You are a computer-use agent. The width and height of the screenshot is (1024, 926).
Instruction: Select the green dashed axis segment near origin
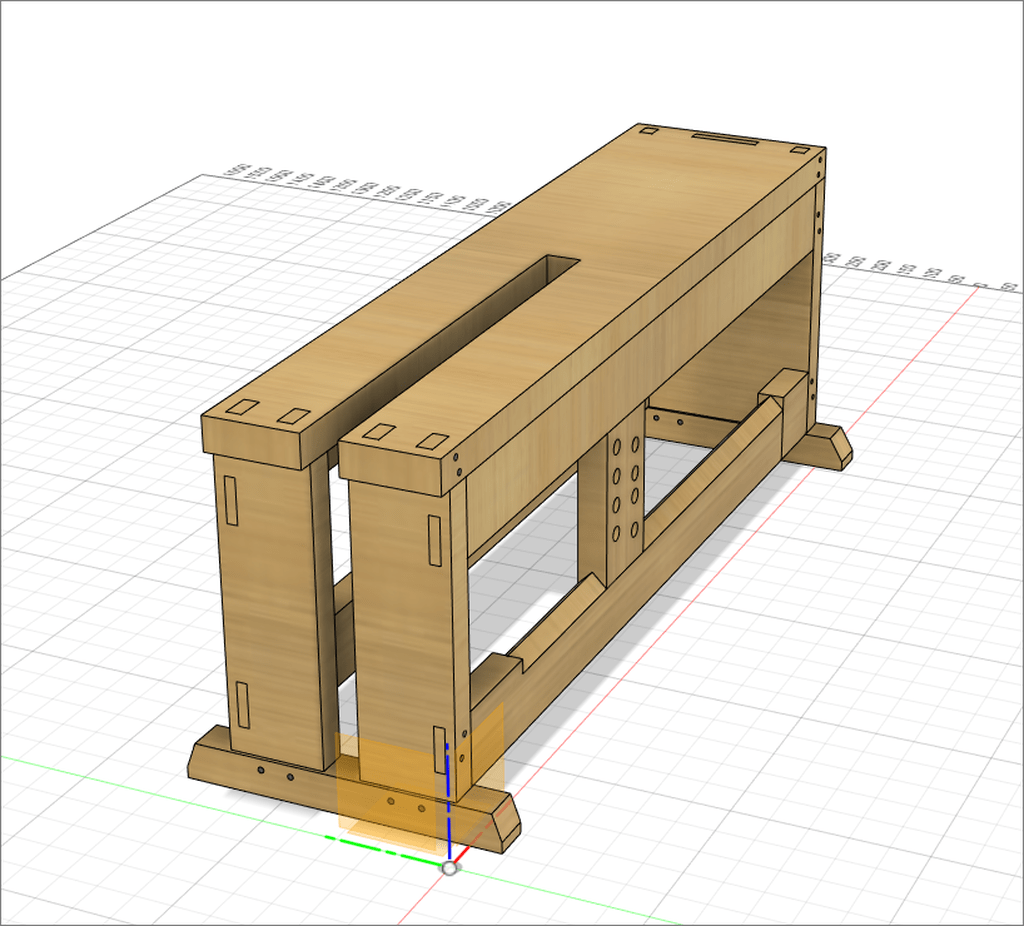(x=385, y=851)
